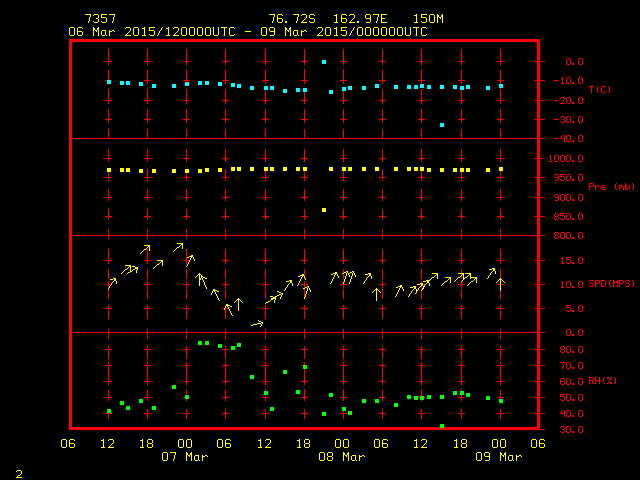Click the 08 Mar date label
This screenshot has width=640, height=480.
[x=342, y=457]
